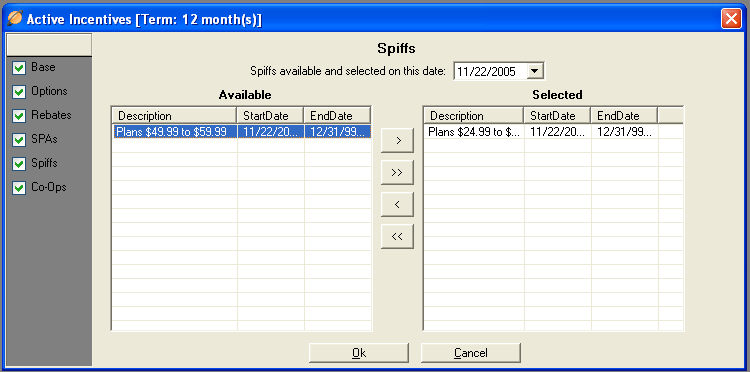The height and width of the screenshot is (372, 750).
Task: Click the Available row's 11/22/20 start date
Action: (271, 131)
